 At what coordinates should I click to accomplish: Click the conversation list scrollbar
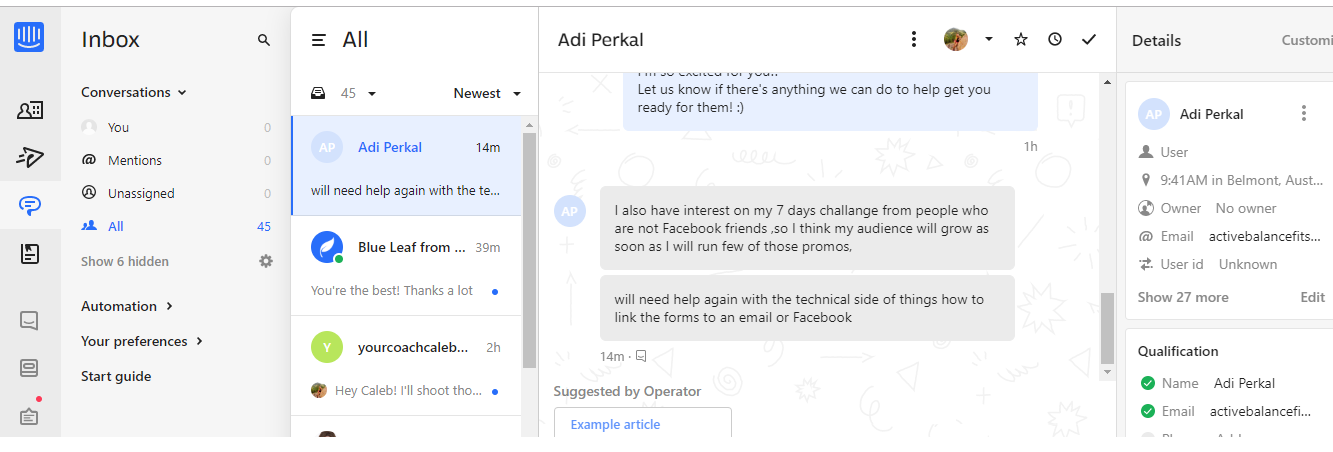(x=529, y=250)
